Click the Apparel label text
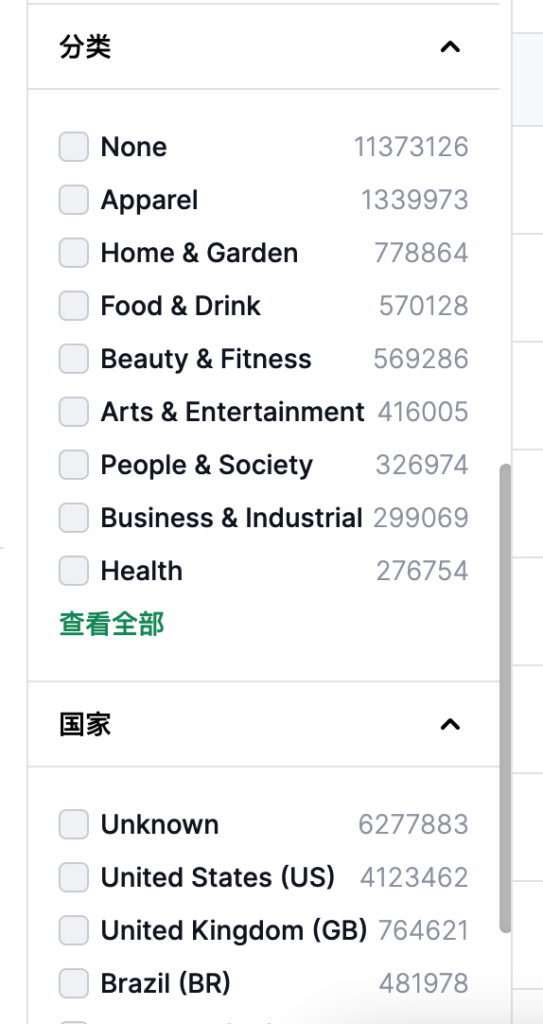Viewport: 543px width, 1024px height. click(x=149, y=200)
